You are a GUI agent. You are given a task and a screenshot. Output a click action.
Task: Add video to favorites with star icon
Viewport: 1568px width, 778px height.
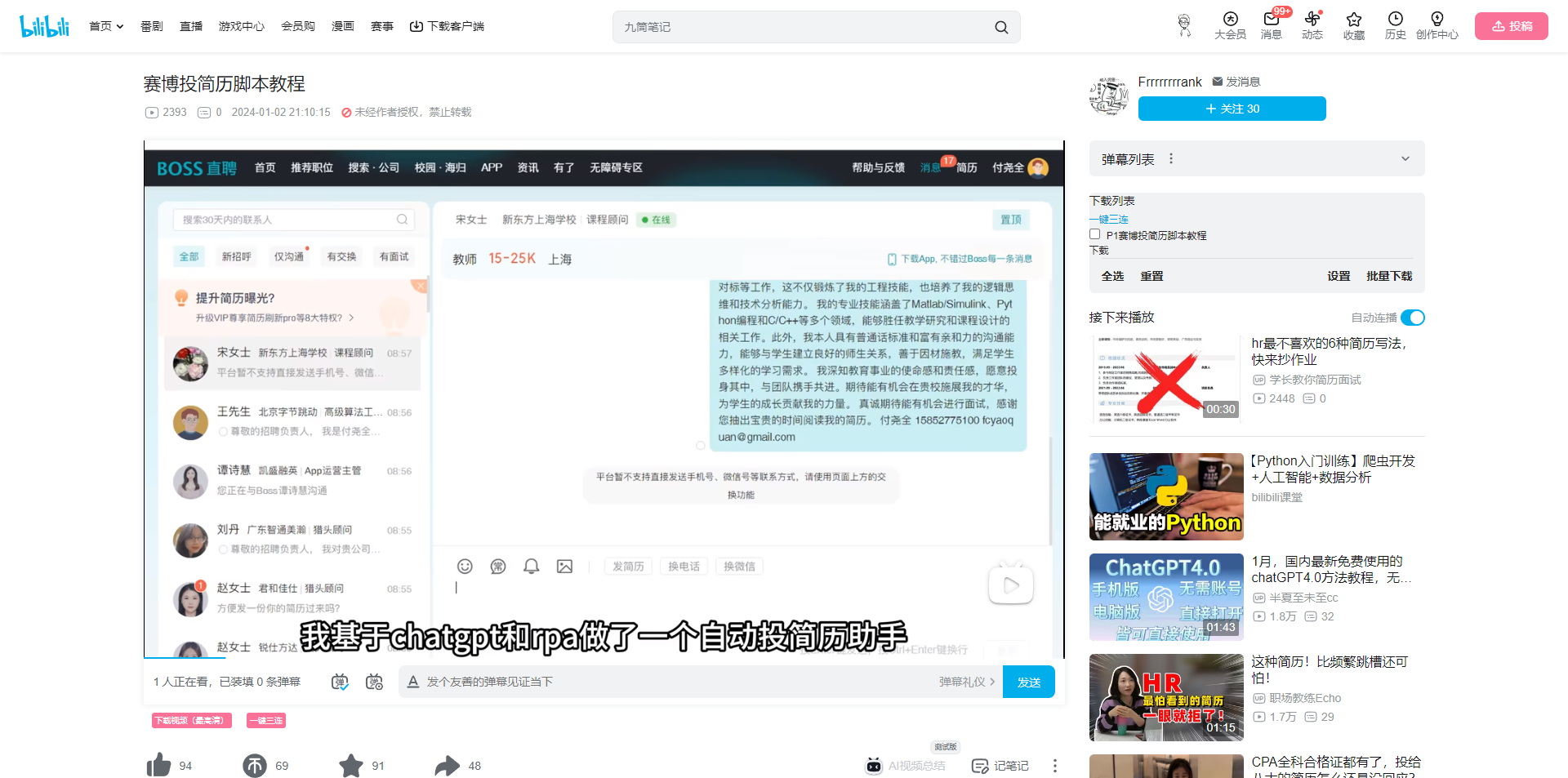351,765
